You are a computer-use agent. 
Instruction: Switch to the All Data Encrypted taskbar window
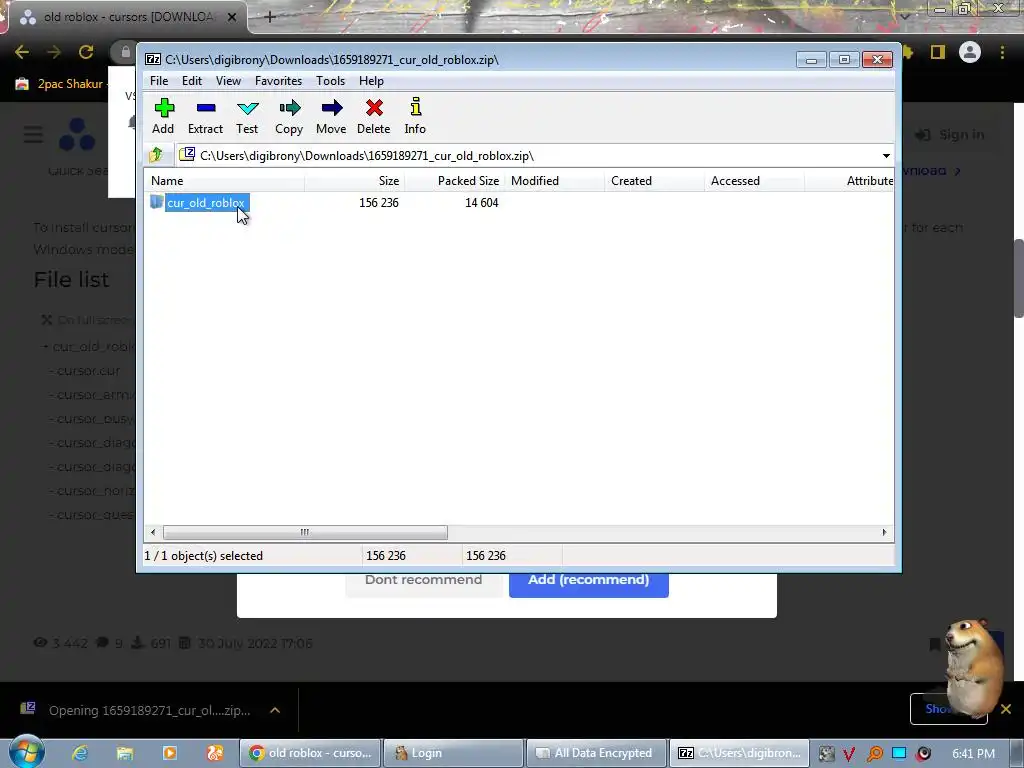point(596,753)
